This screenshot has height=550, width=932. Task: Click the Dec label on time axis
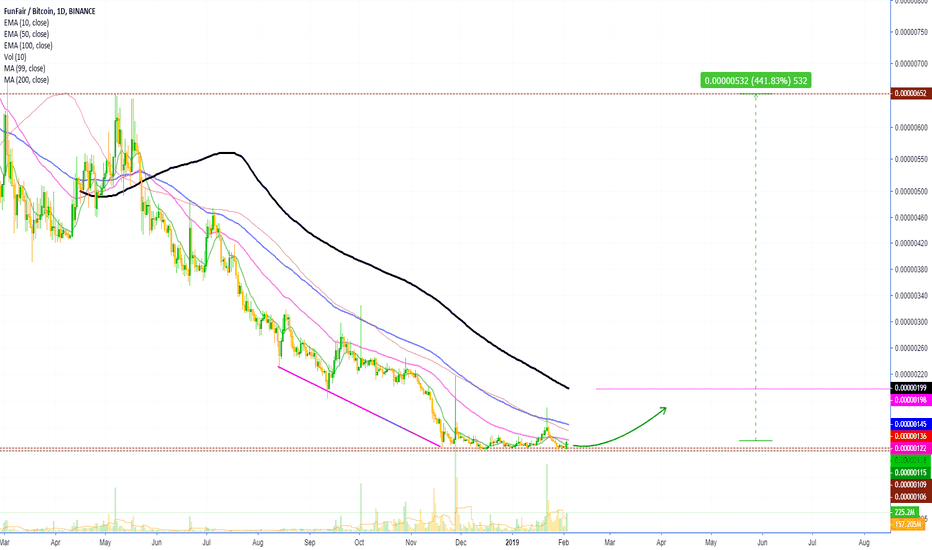[x=461, y=542]
